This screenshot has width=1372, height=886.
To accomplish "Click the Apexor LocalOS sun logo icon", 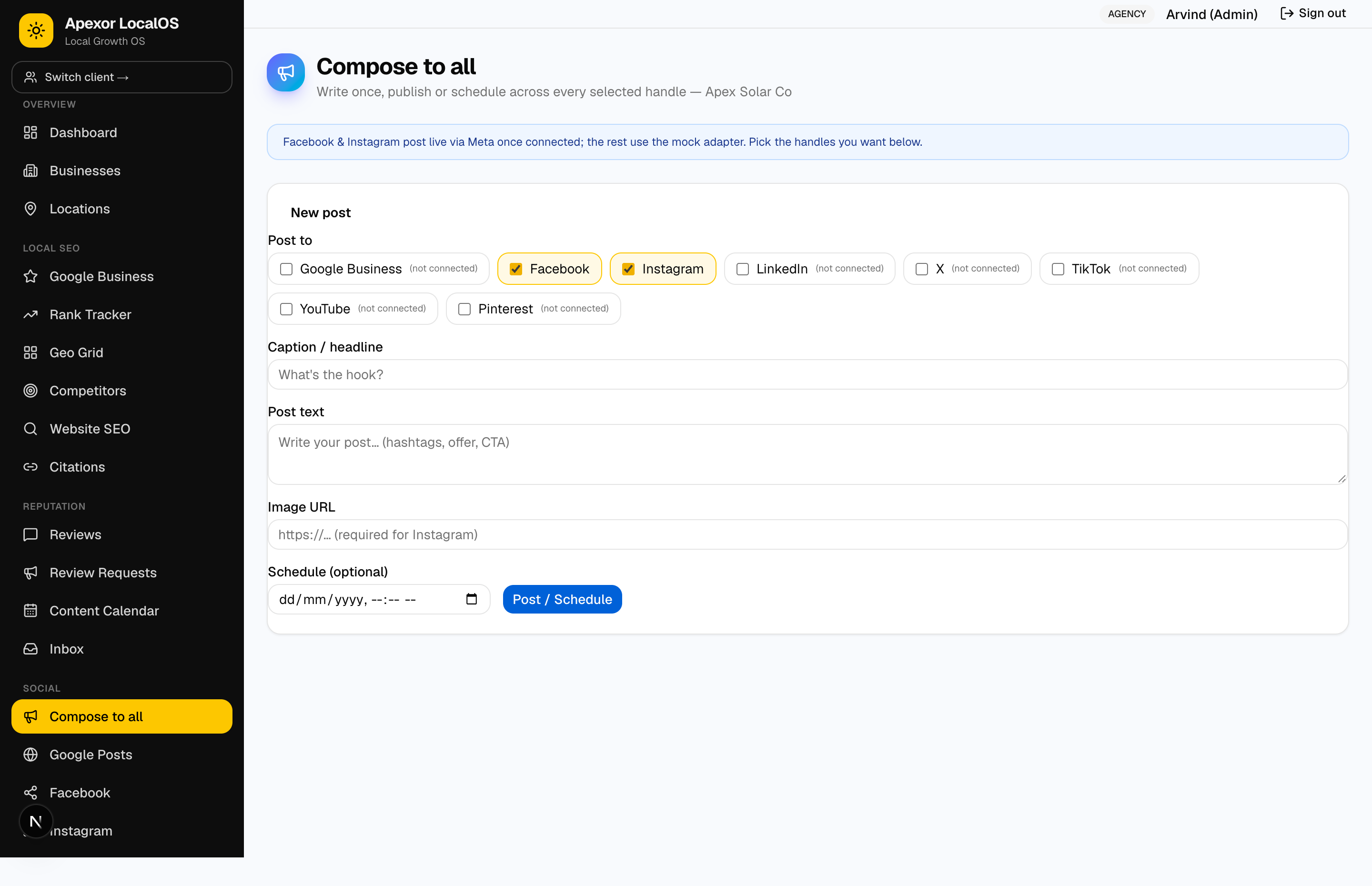I will (36, 30).
